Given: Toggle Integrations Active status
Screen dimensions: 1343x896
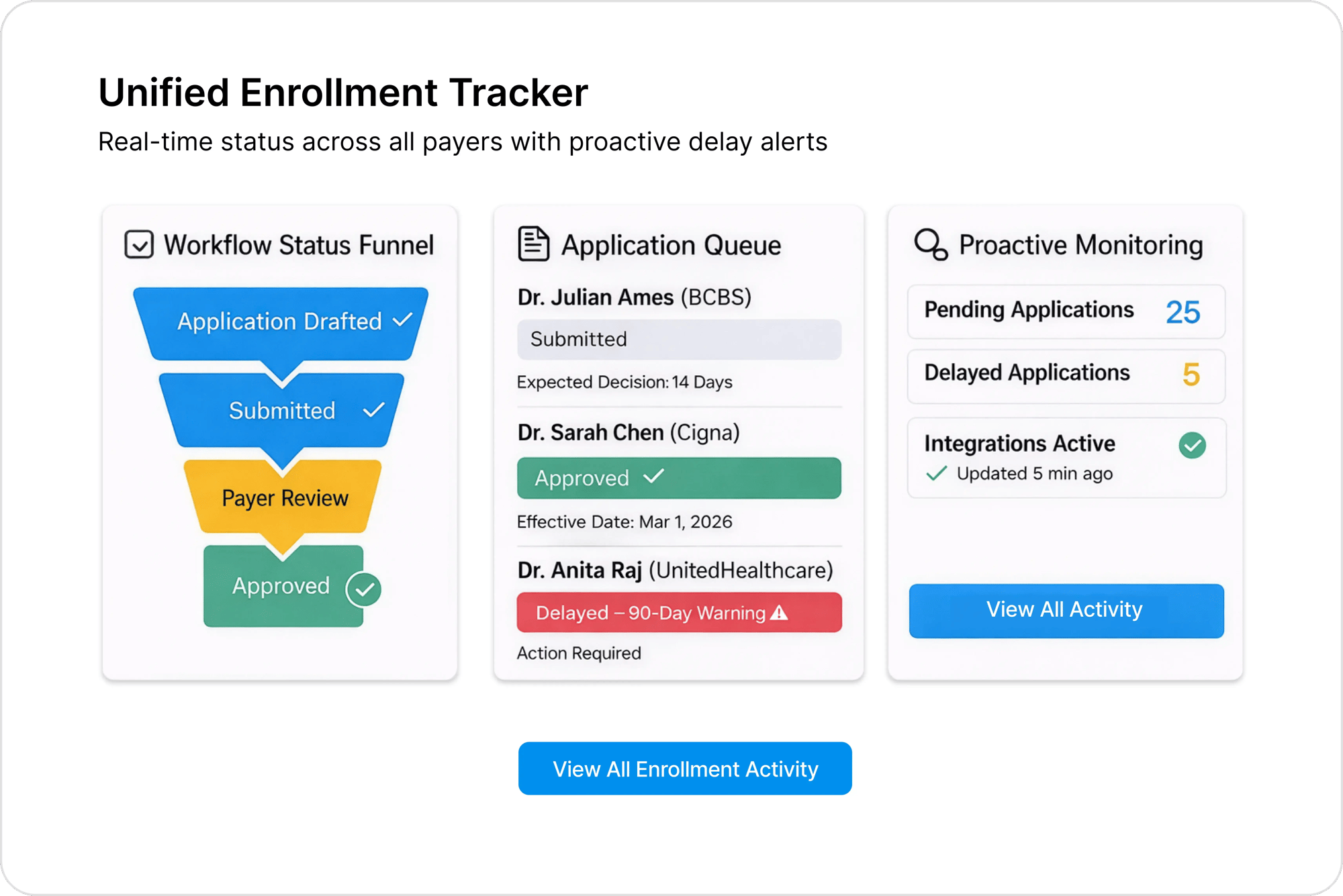Looking at the screenshot, I should [1065, 458].
